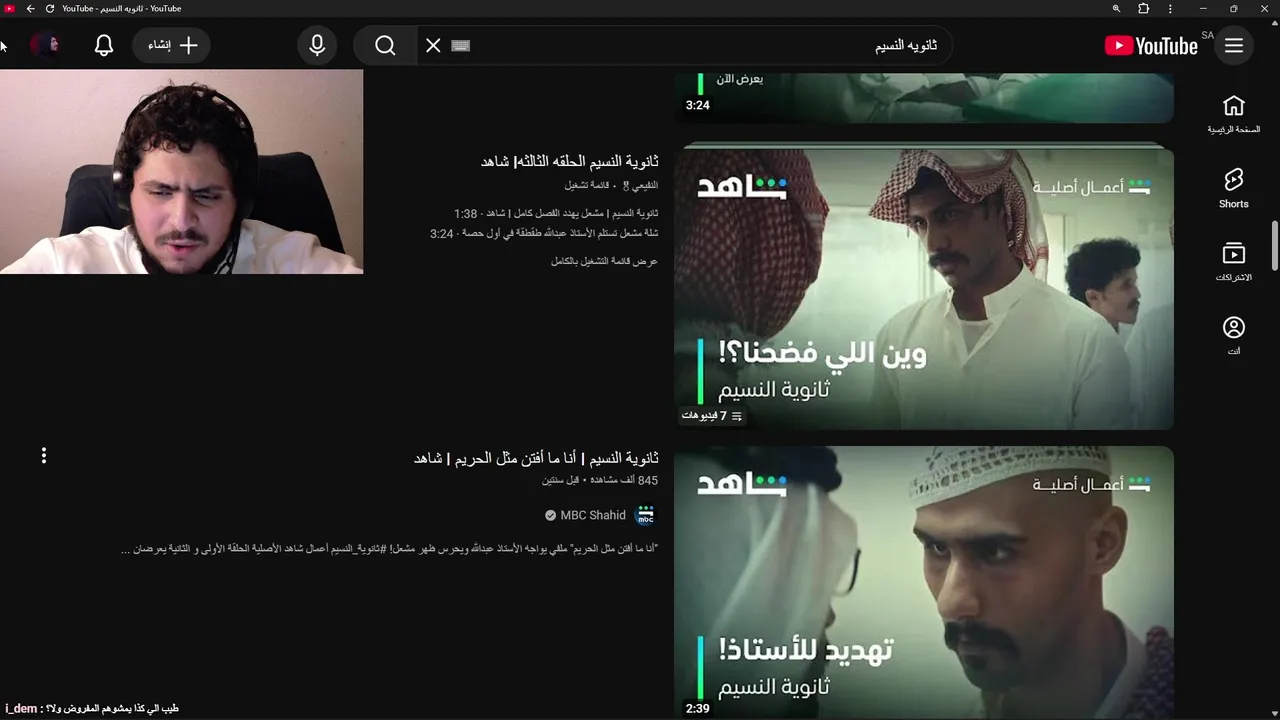
Task: Open the You section in sidebar
Action: coord(1234,336)
